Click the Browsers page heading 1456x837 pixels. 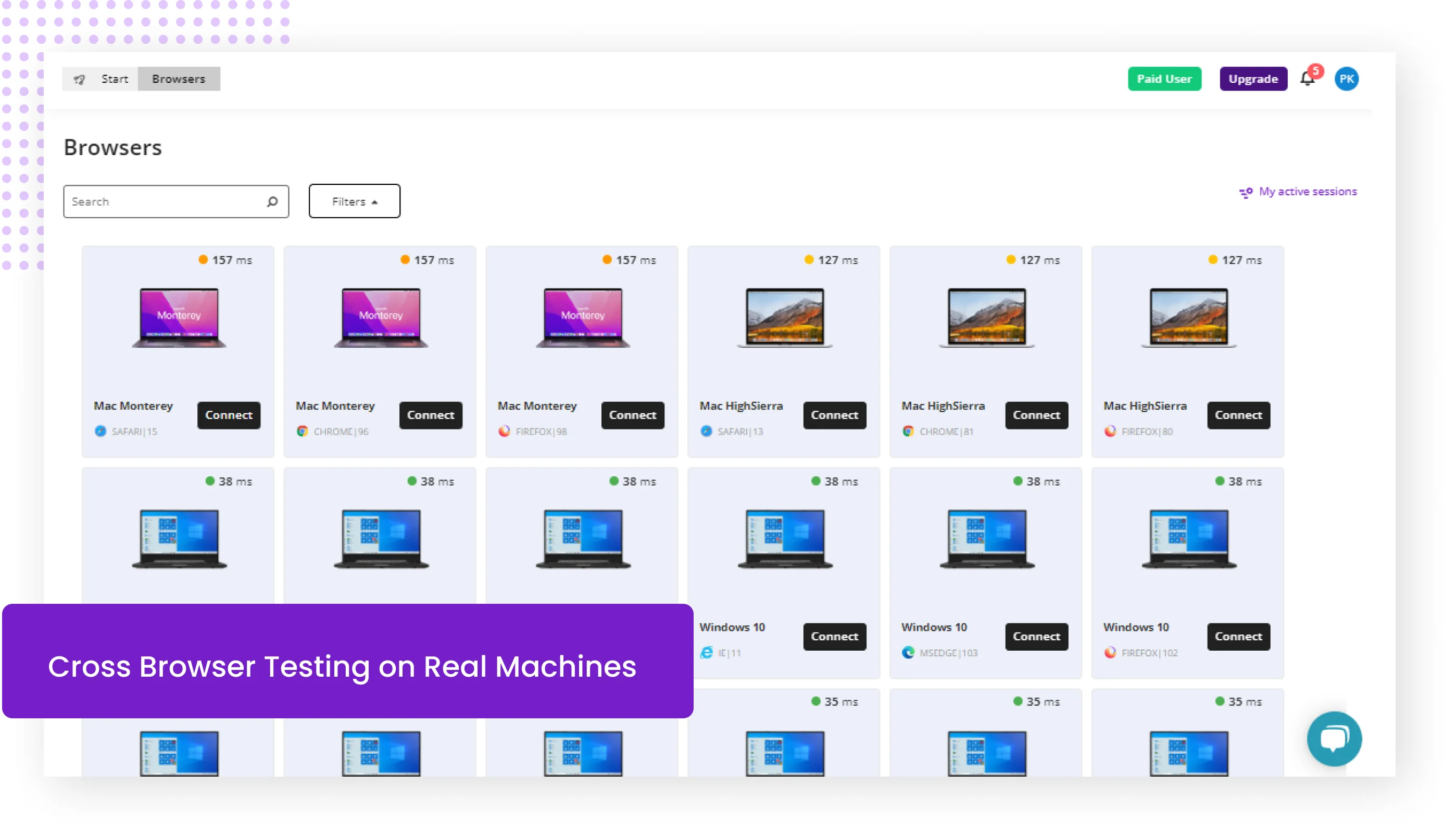pos(112,148)
